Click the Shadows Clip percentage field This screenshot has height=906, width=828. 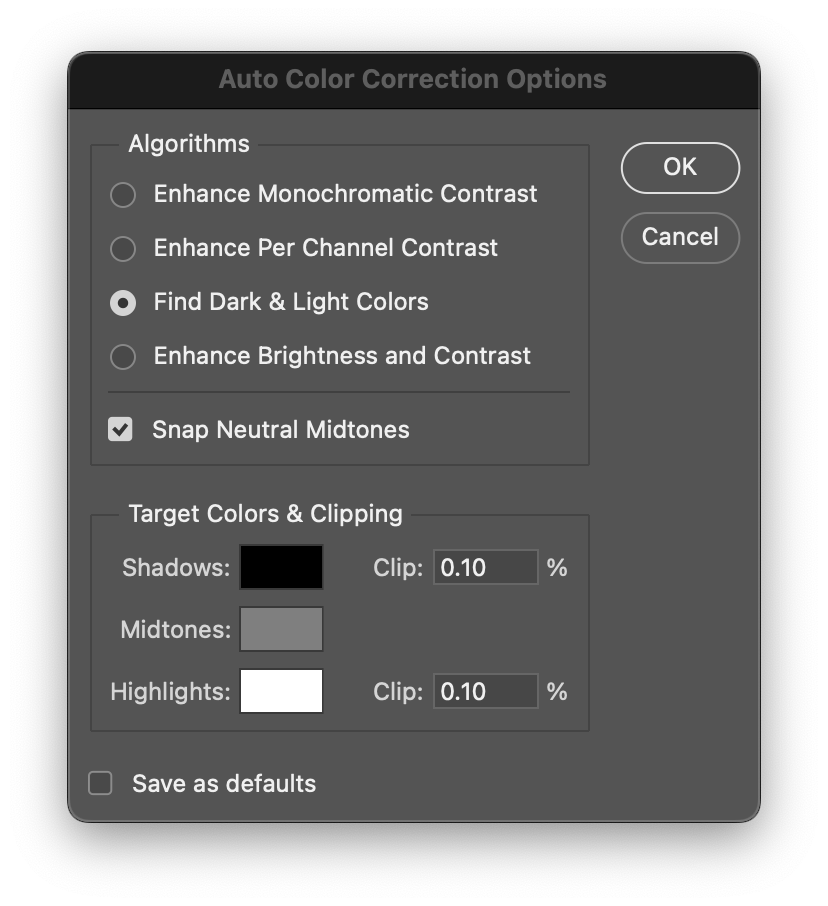coord(485,568)
